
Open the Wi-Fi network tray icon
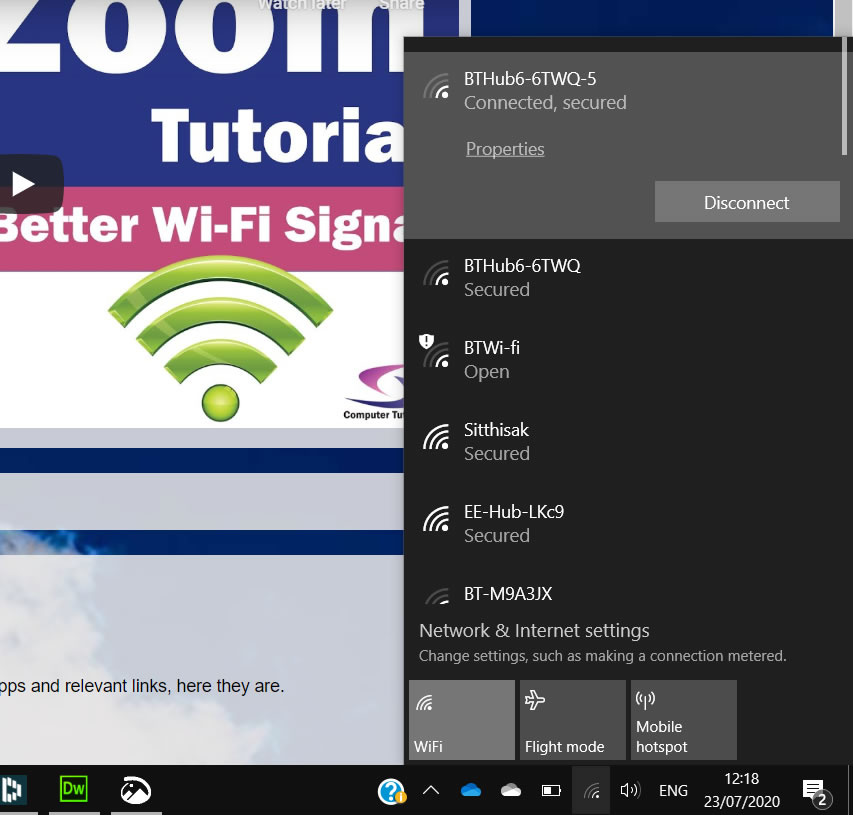(x=591, y=790)
